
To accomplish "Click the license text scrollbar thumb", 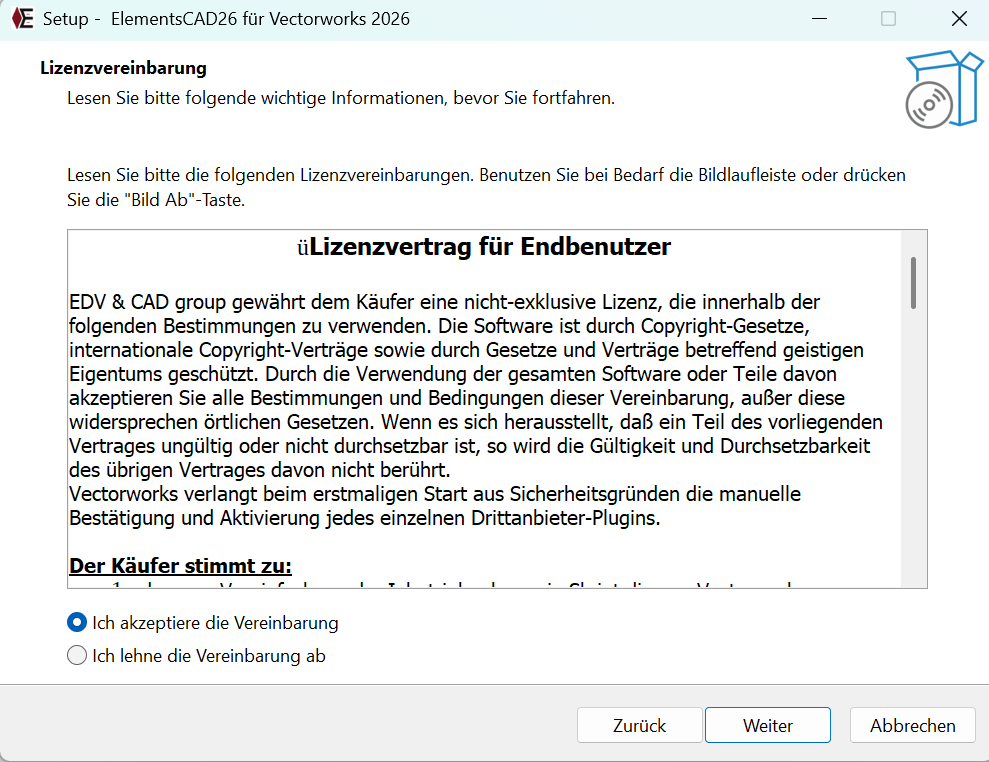I will point(913,282).
